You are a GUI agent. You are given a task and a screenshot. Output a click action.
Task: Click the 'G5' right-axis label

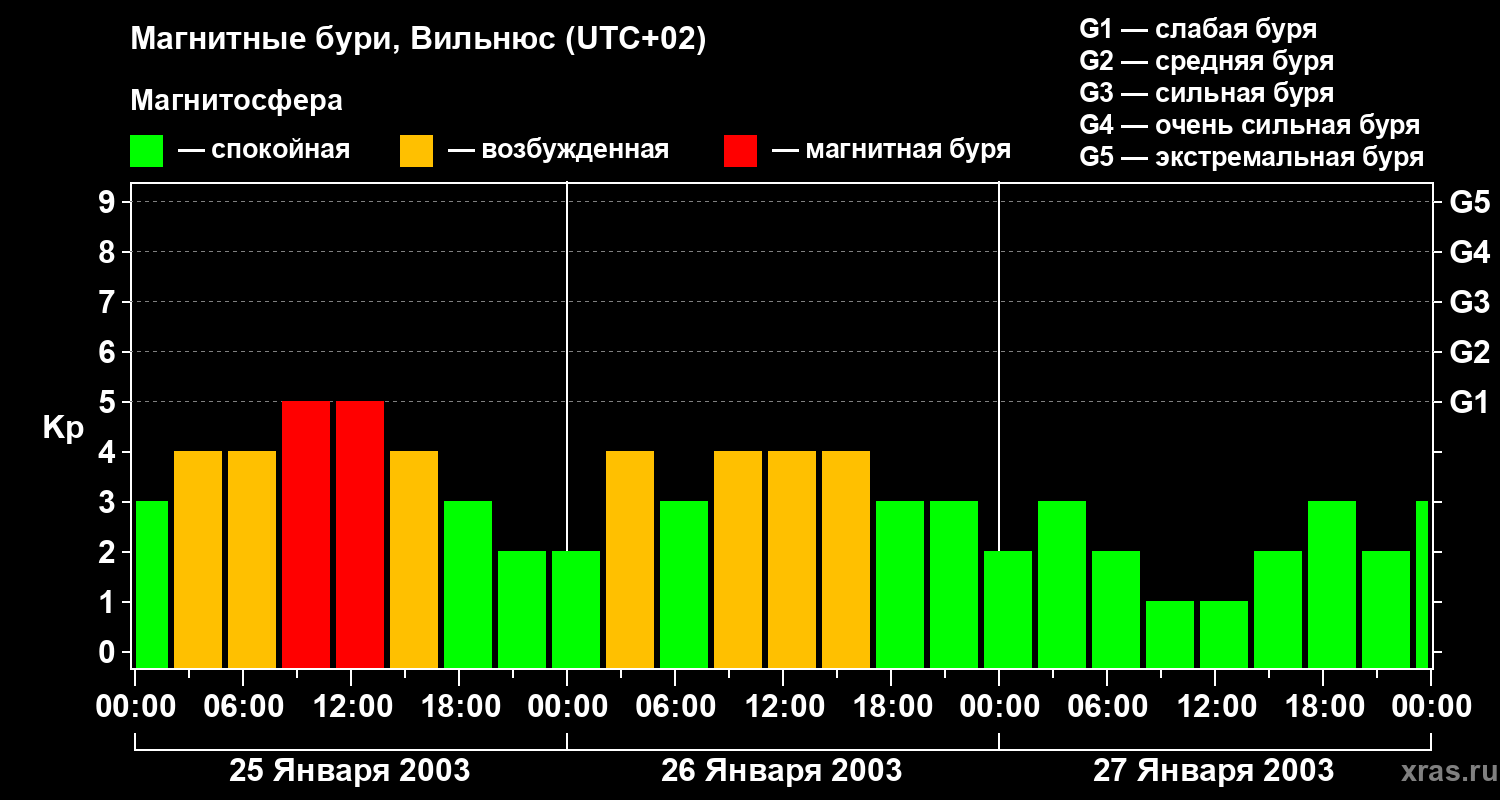[1469, 202]
